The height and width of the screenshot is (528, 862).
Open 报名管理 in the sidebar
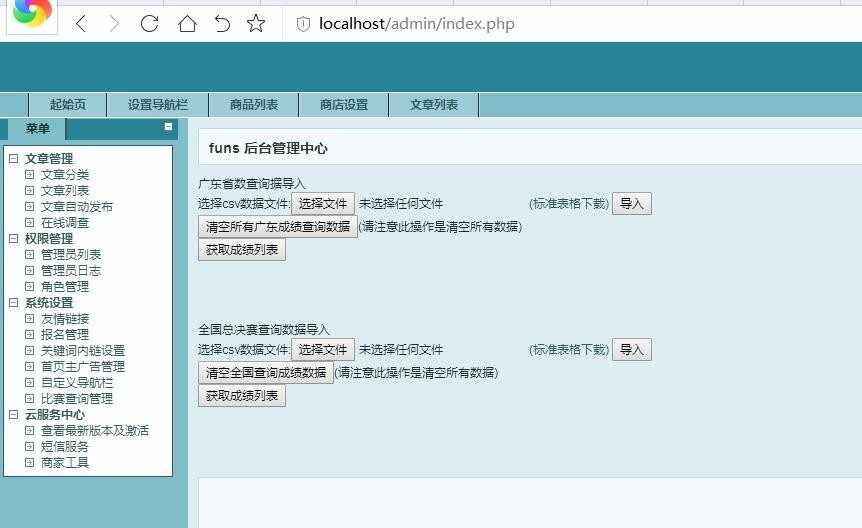click(x=65, y=335)
